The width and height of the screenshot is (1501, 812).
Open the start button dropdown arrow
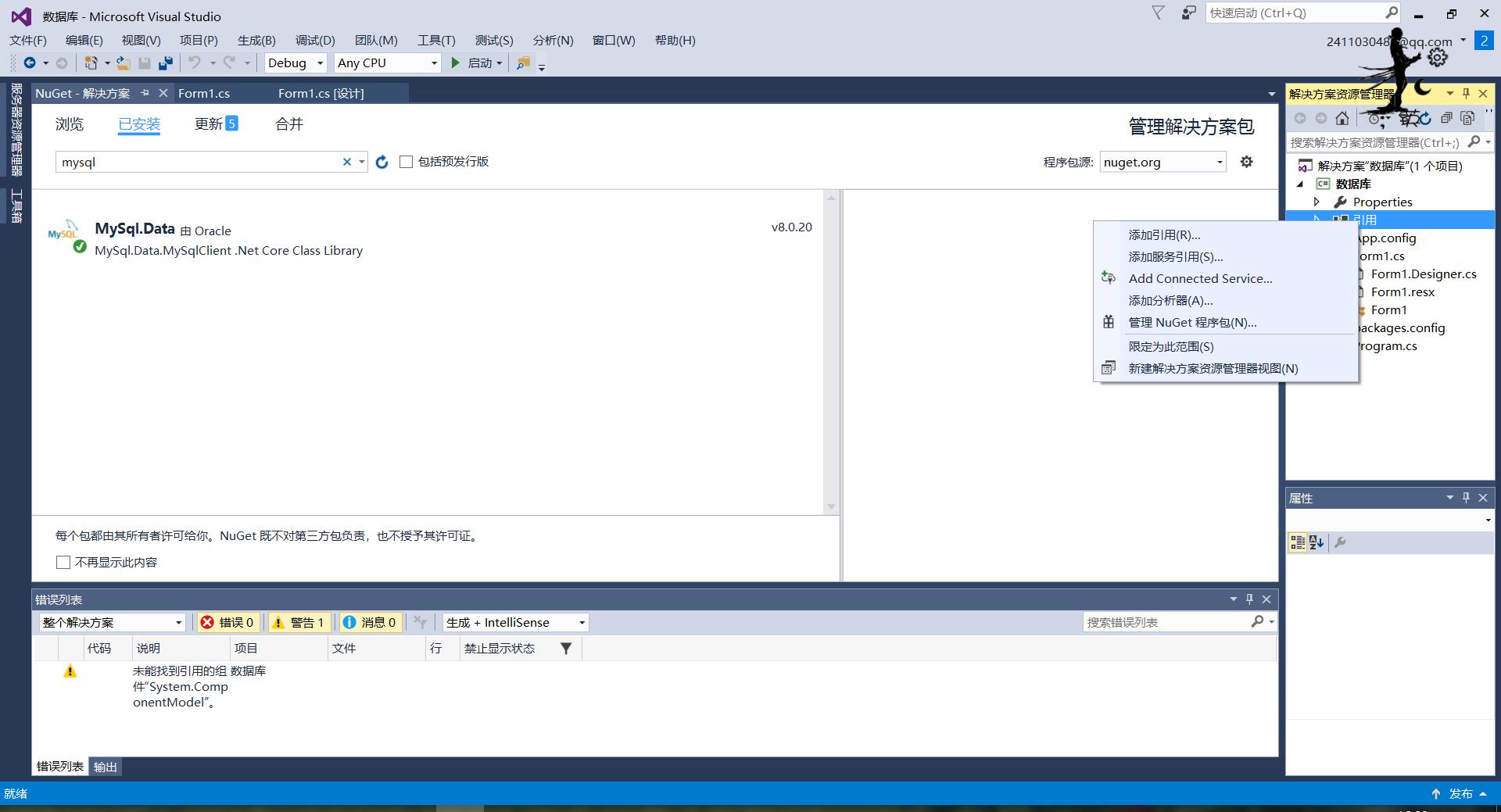pyautogui.click(x=499, y=63)
